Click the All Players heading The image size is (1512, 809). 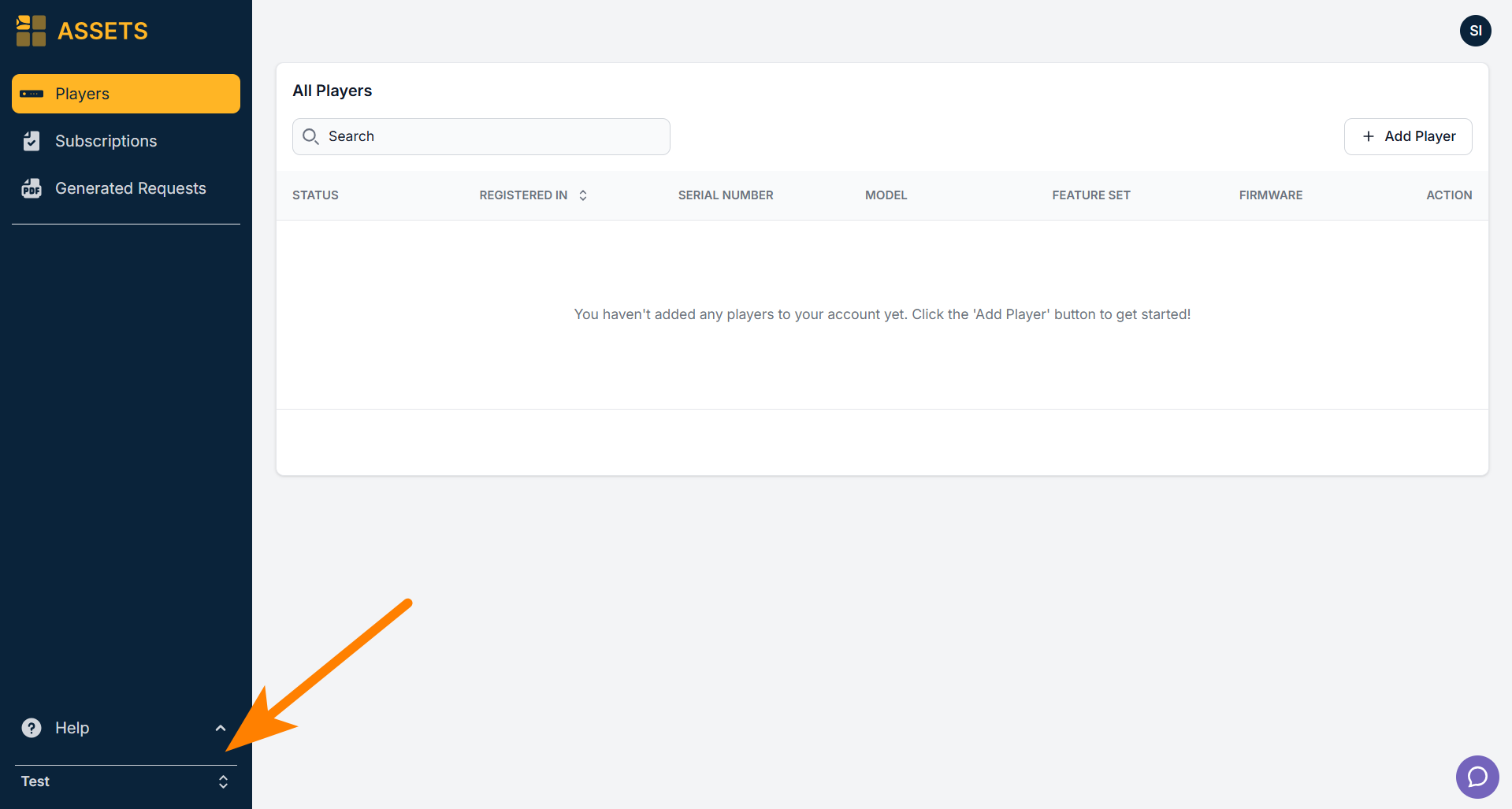[x=332, y=91]
